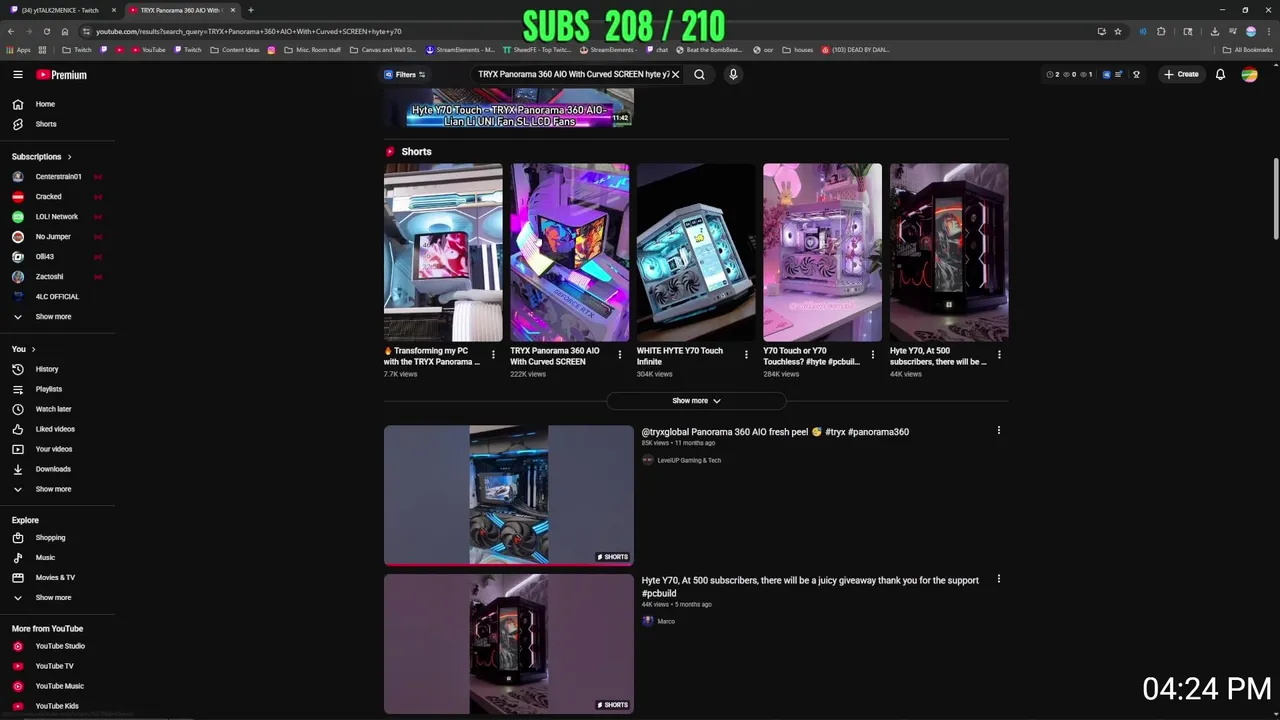This screenshot has width=1280, height=720.
Task: Open the All Bookmarks folder
Action: (x=1248, y=49)
